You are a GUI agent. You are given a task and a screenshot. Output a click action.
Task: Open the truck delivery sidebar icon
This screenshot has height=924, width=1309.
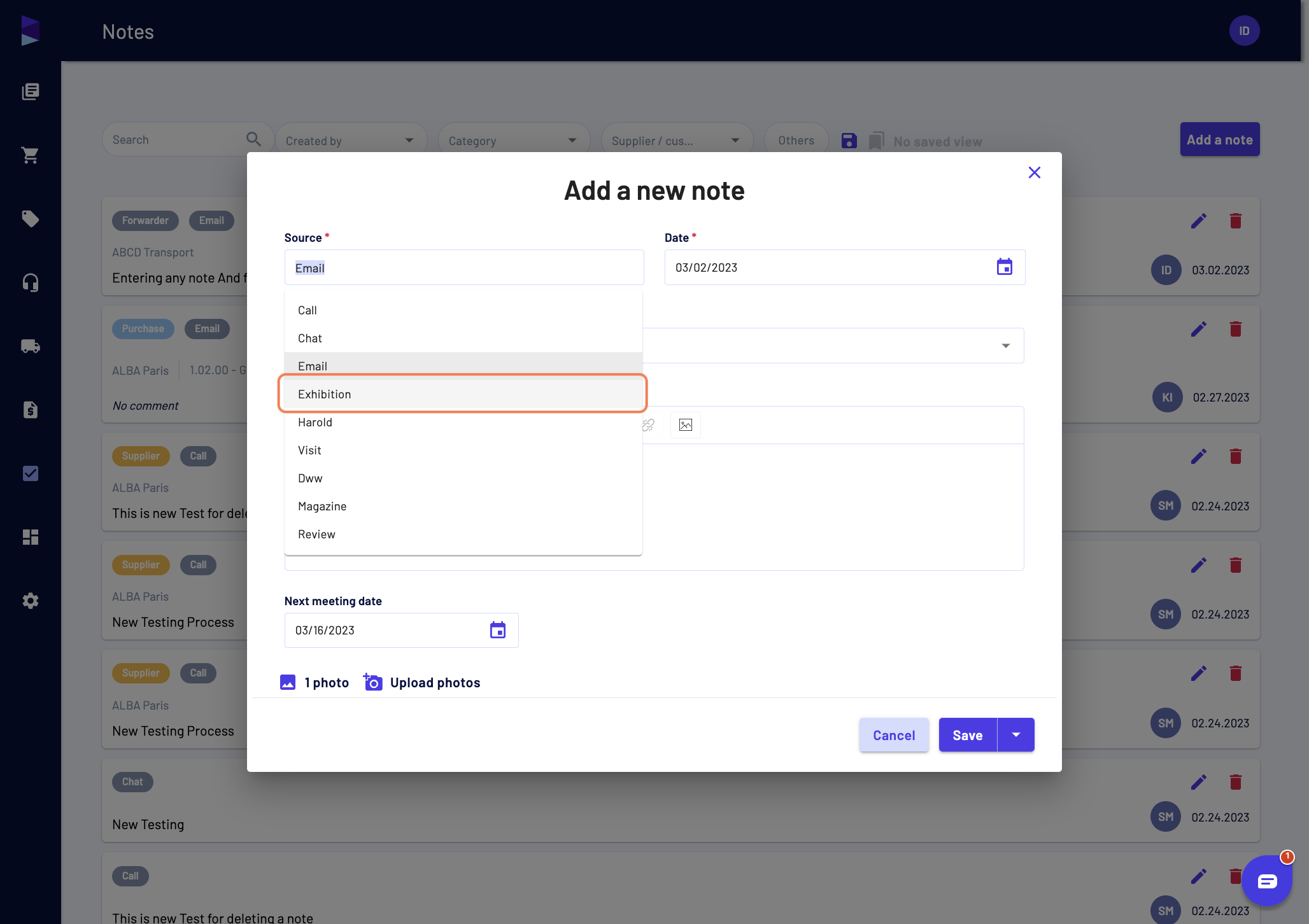(30, 346)
